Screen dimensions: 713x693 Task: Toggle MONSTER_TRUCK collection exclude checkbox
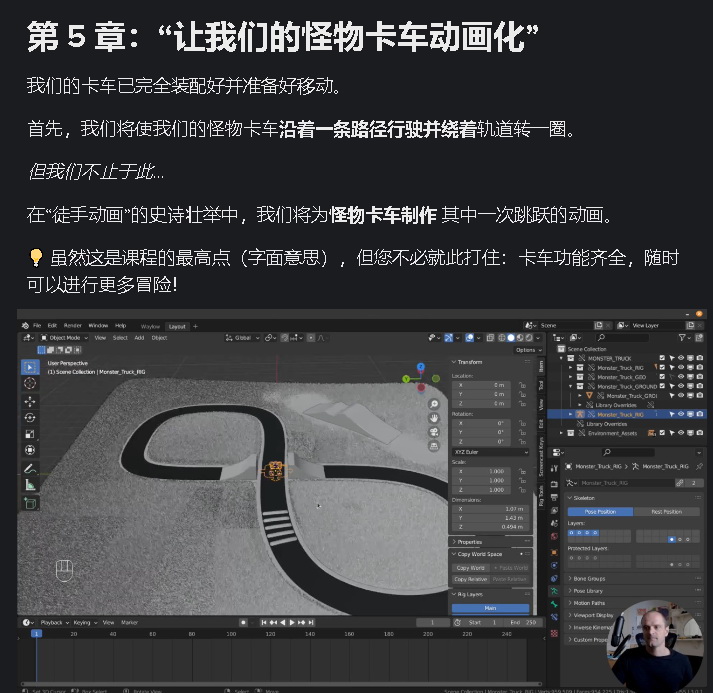pyautogui.click(x=662, y=358)
